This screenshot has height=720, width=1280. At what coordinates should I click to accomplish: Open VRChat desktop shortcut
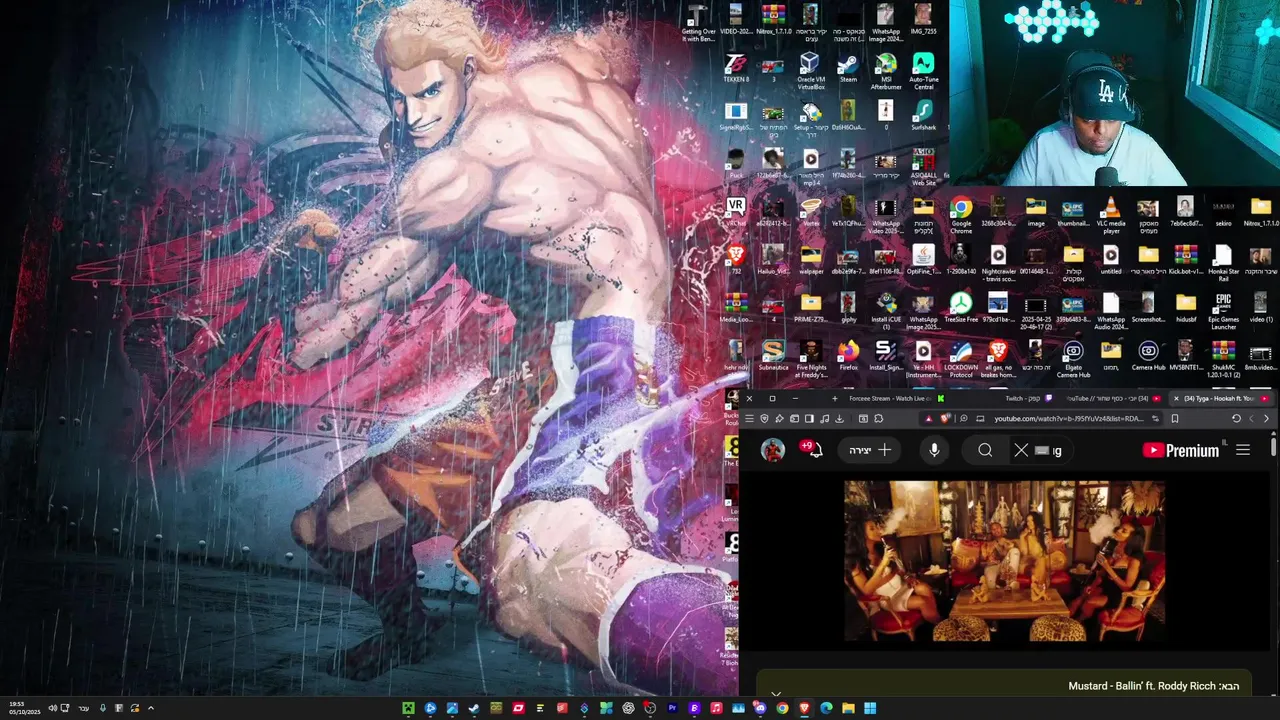[x=736, y=212]
